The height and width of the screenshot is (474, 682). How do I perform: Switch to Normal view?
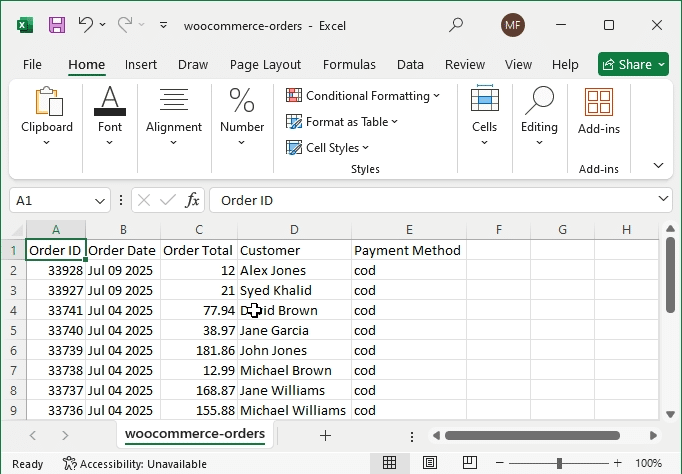(x=389, y=463)
